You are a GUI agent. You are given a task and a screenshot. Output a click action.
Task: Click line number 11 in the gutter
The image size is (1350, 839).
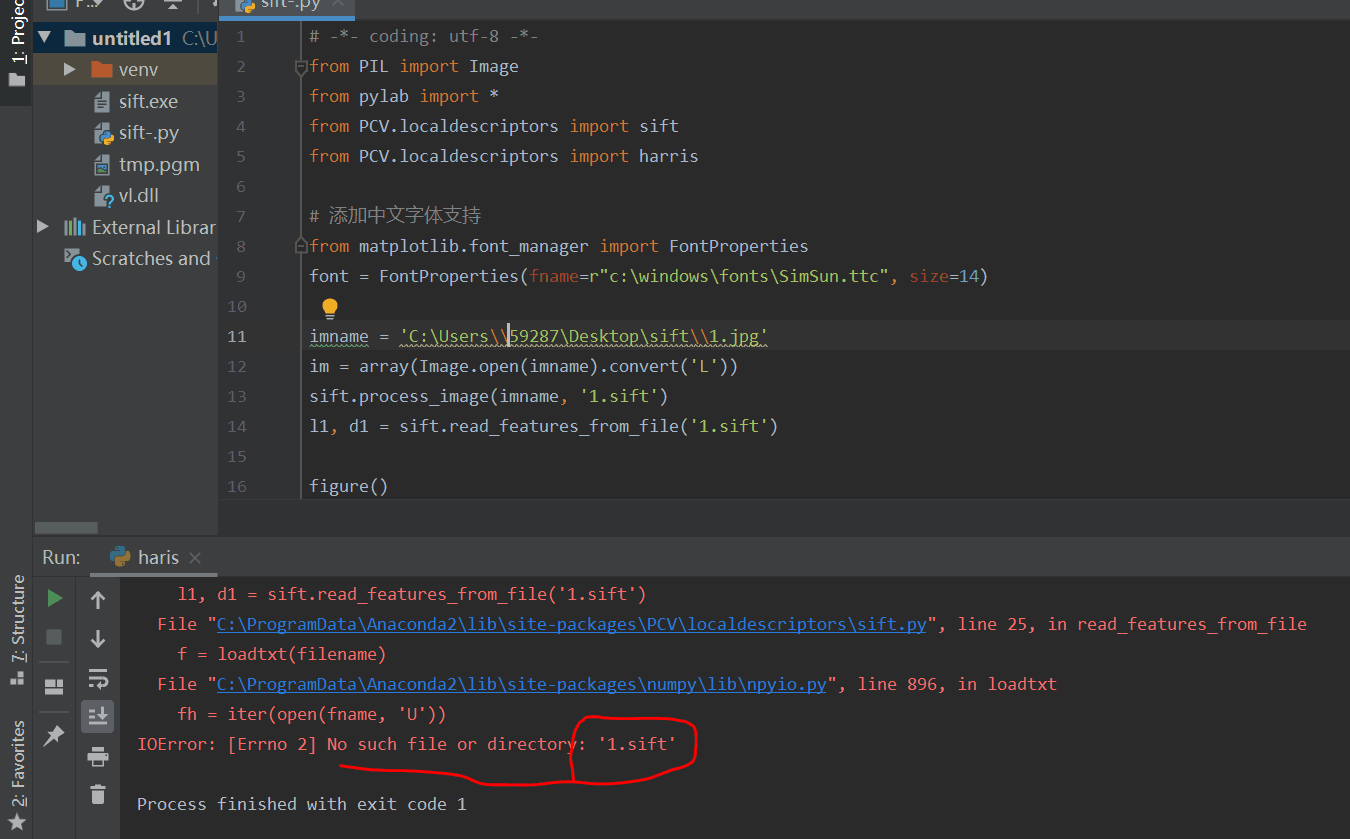pyautogui.click(x=236, y=336)
